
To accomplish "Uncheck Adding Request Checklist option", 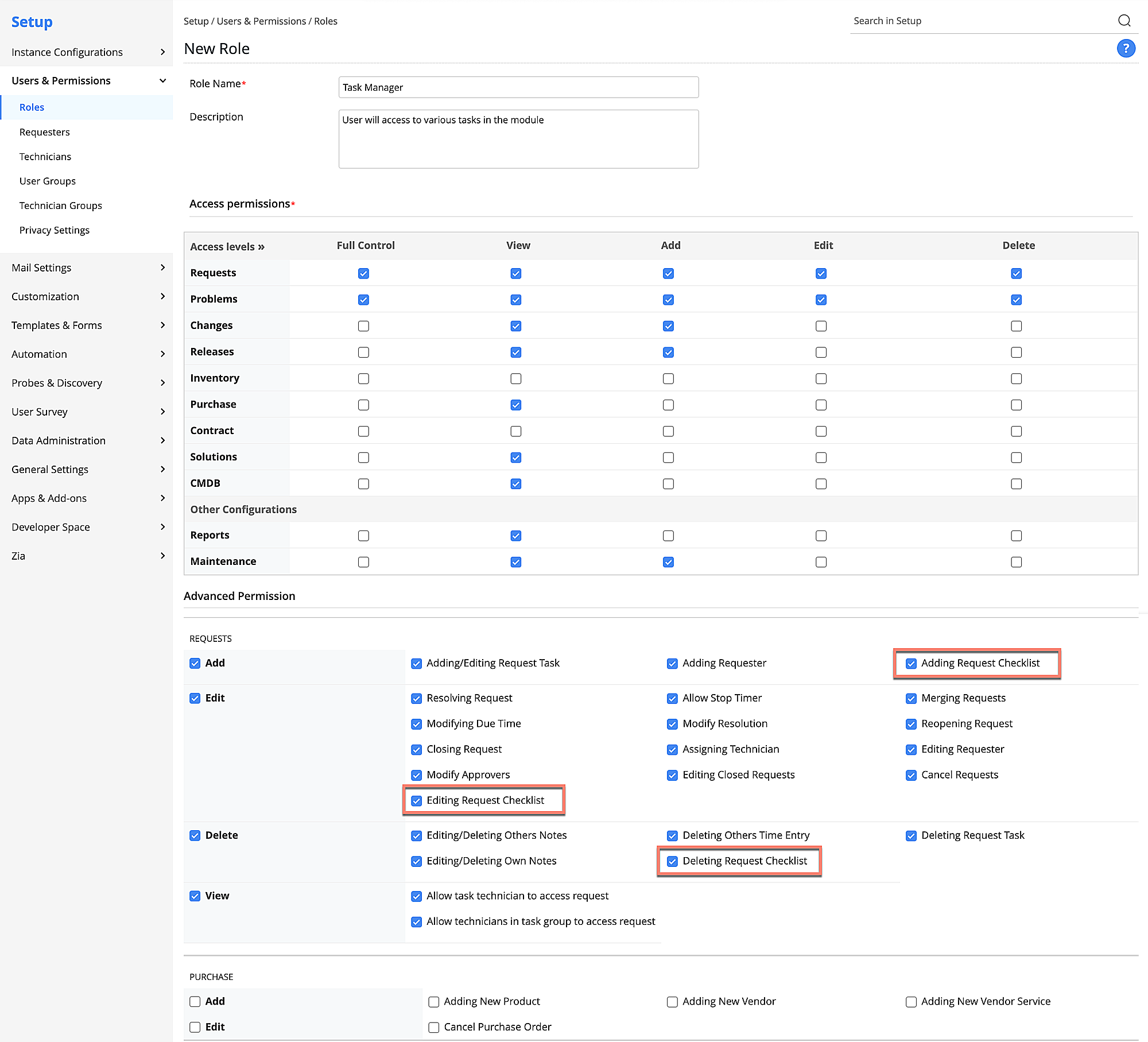I will point(911,663).
